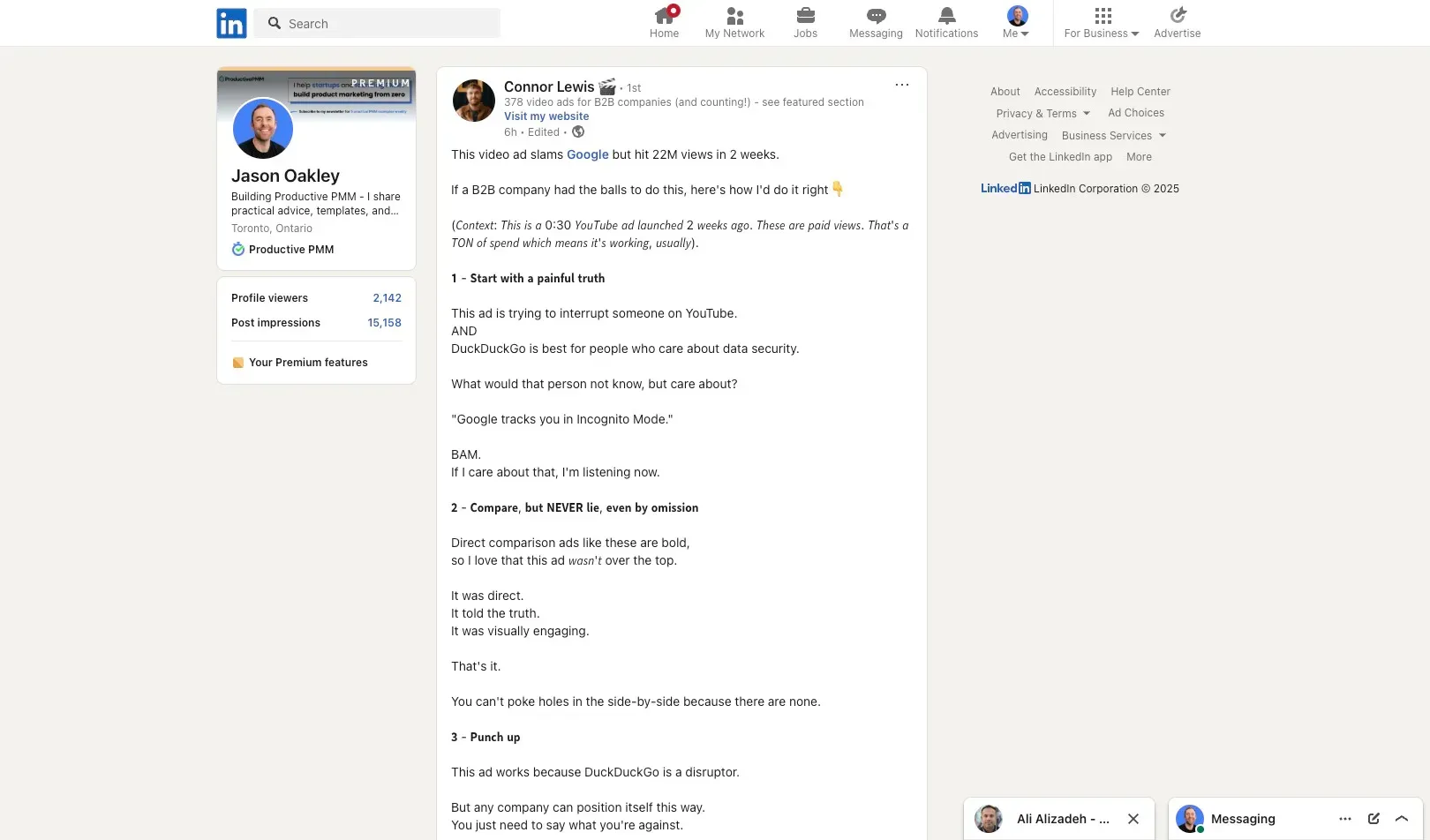1430x840 pixels.
Task: Expand the Messaging panel chevron
Action: coord(1402,819)
